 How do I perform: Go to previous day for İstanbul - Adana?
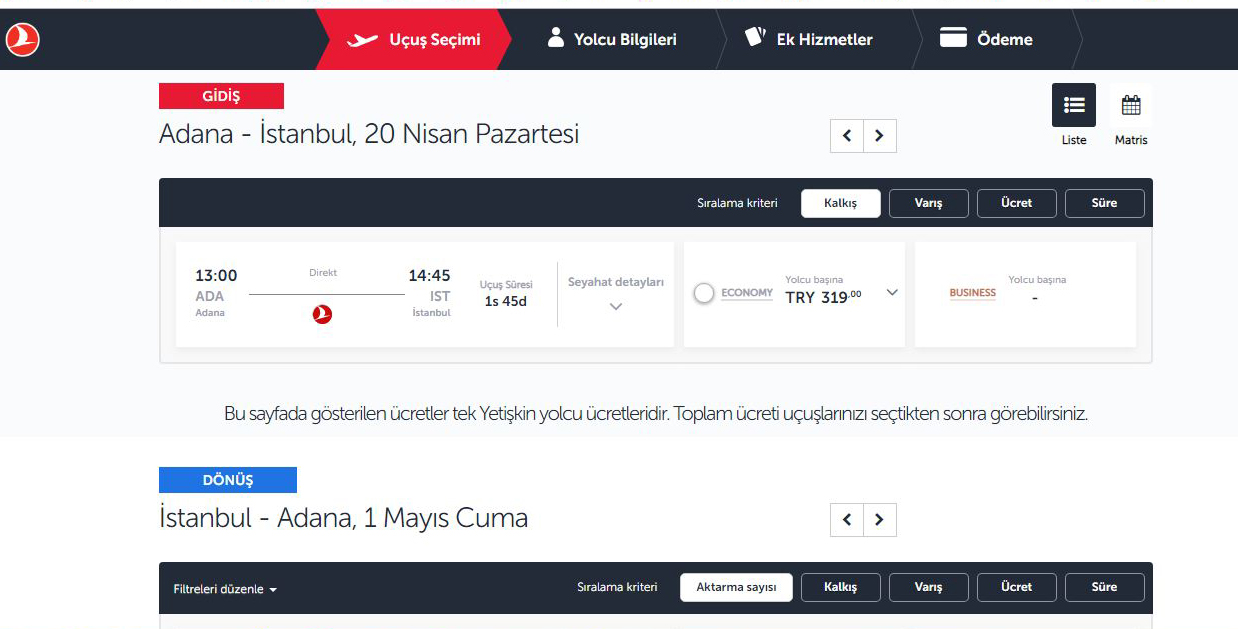[847, 520]
